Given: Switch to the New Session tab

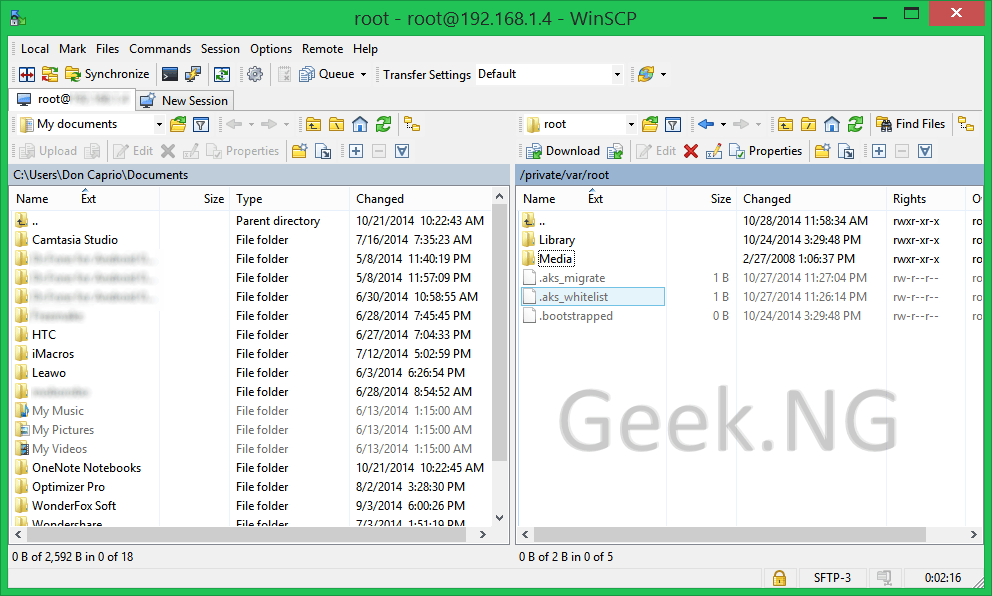Looking at the screenshot, I should 185,101.
